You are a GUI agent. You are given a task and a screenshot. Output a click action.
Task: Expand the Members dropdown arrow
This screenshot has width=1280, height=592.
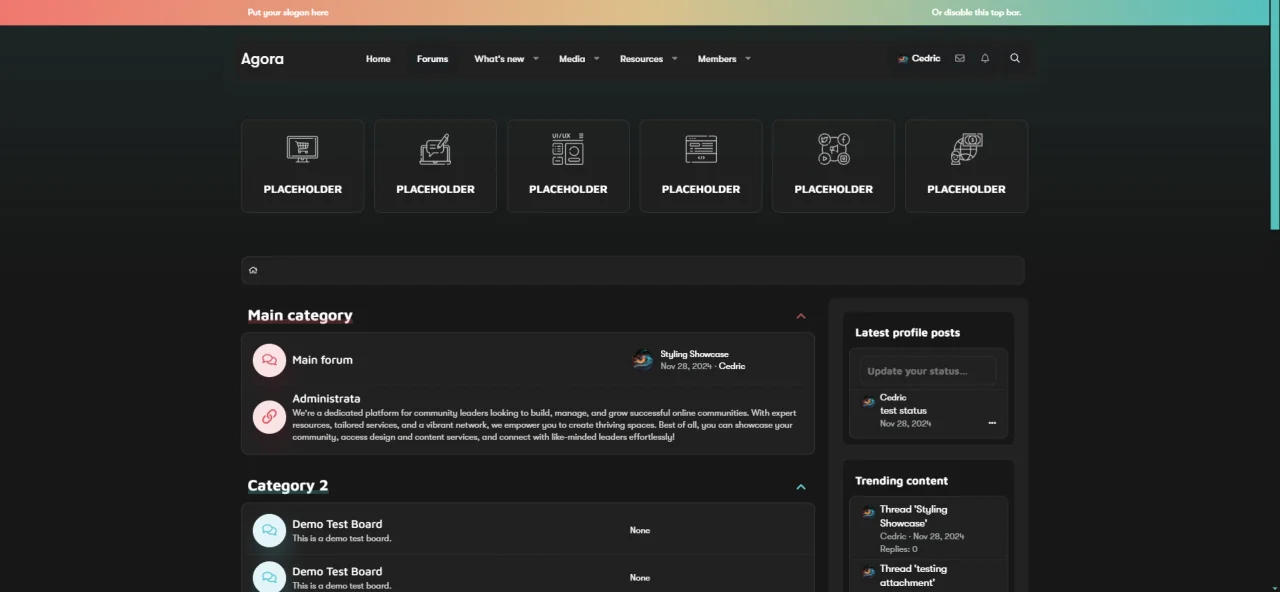tap(748, 59)
